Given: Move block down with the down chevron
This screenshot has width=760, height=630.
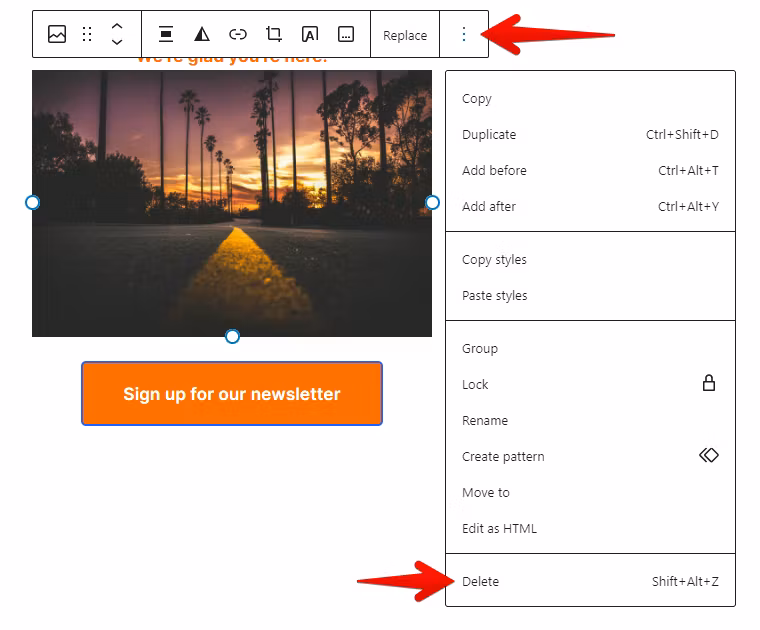Looking at the screenshot, I should [x=117, y=42].
